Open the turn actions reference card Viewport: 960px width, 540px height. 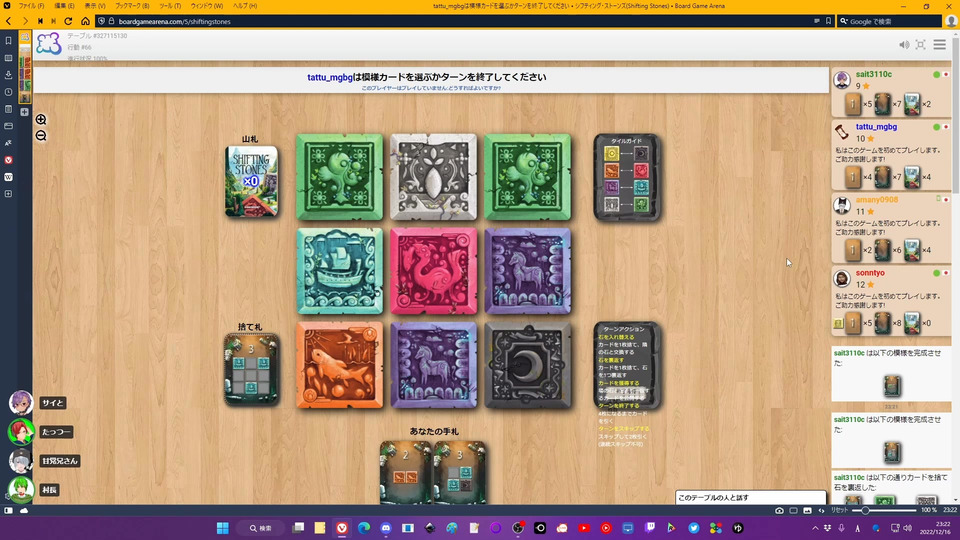[626, 366]
